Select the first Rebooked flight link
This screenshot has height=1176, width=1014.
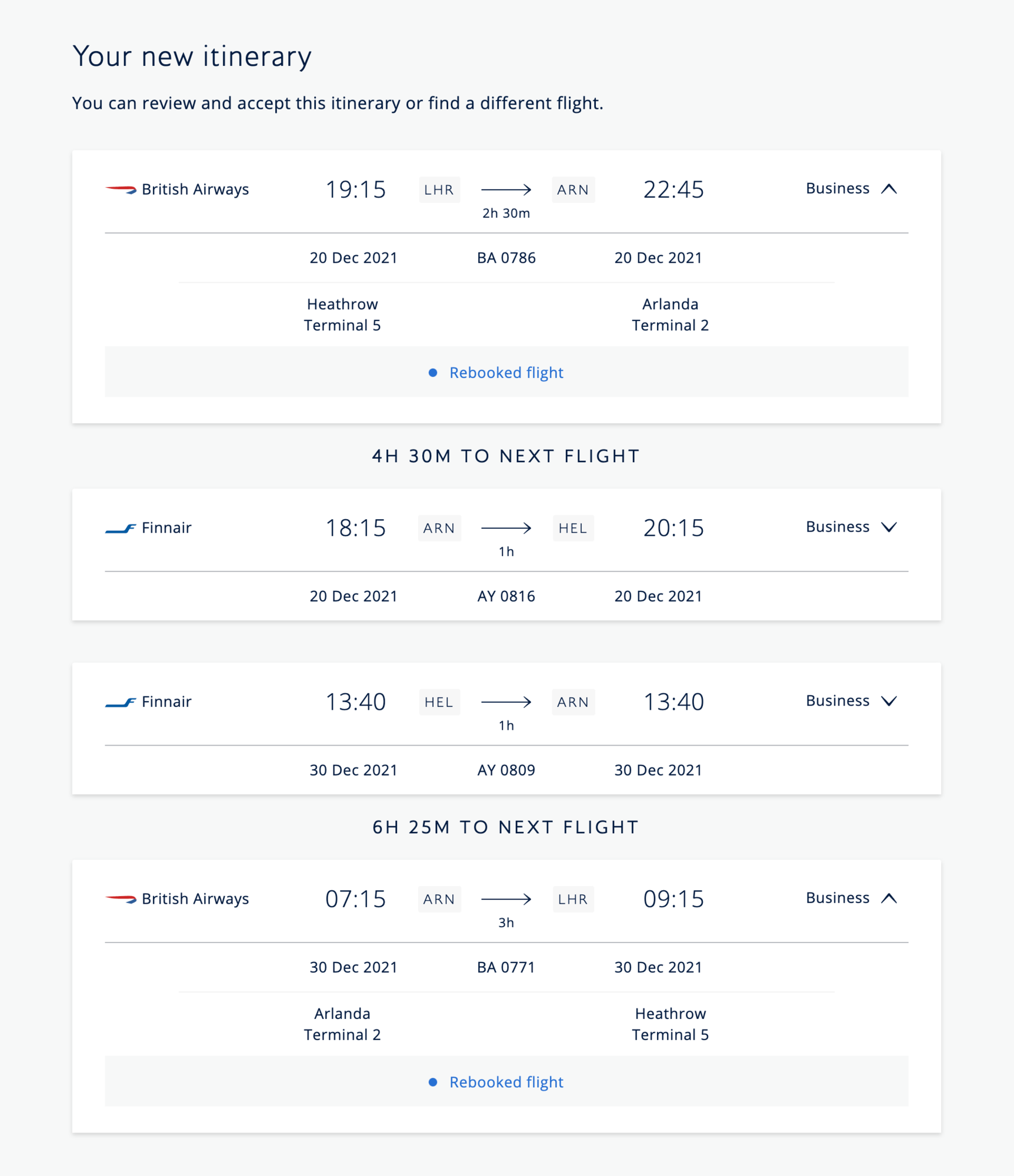coord(506,373)
